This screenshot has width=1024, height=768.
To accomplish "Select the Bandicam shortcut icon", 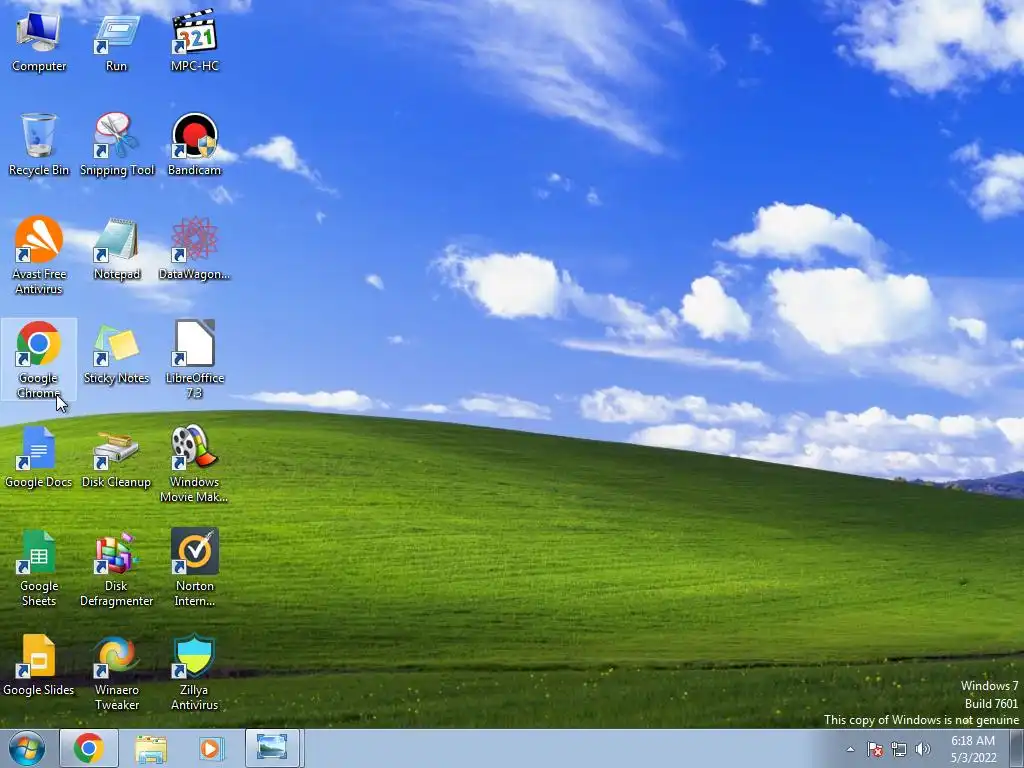I will click(195, 145).
